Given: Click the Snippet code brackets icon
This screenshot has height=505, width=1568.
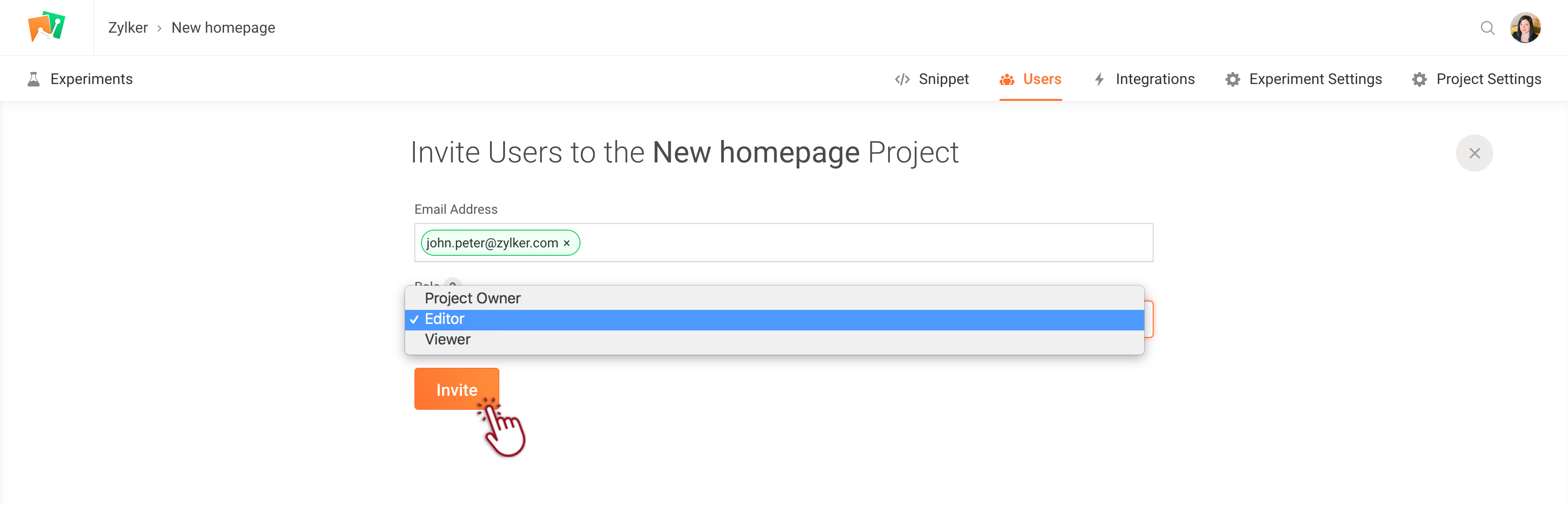Looking at the screenshot, I should click(902, 79).
